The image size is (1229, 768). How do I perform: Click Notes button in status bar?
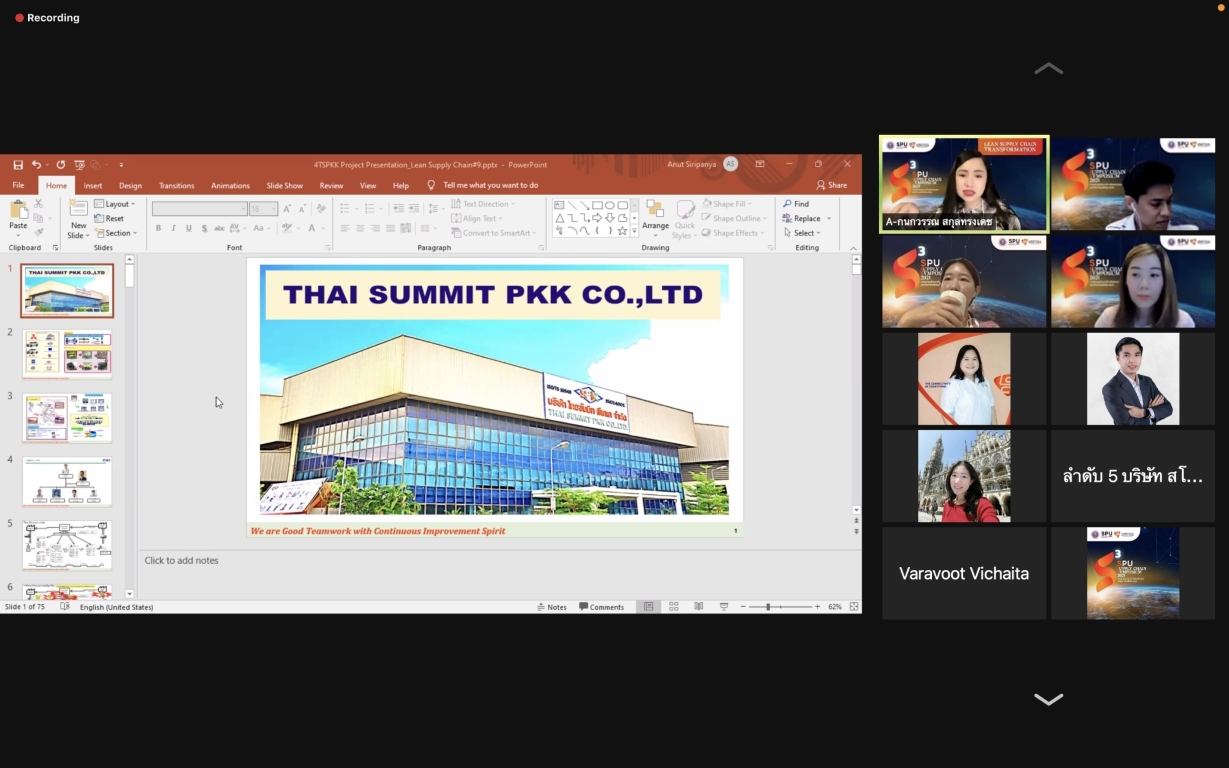[552, 607]
